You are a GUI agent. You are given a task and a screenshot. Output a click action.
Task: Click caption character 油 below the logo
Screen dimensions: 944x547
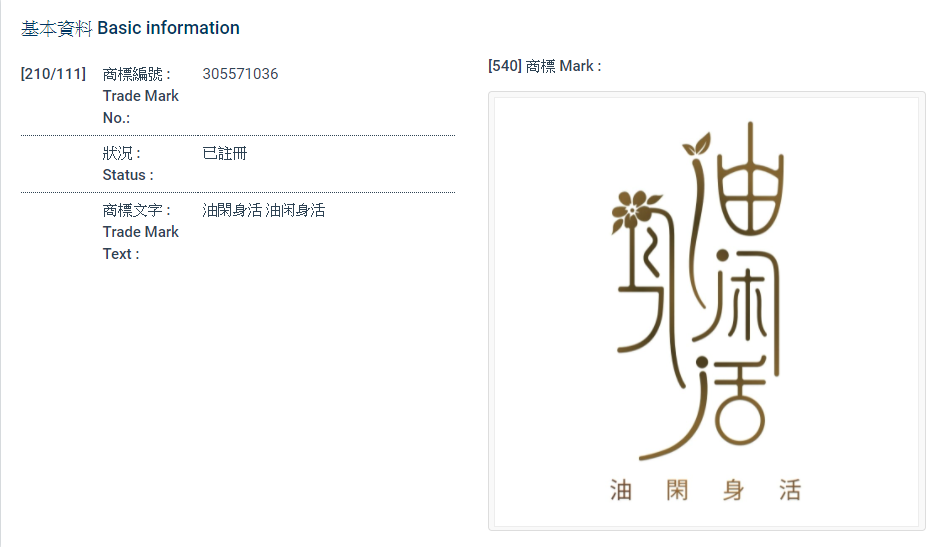621,491
